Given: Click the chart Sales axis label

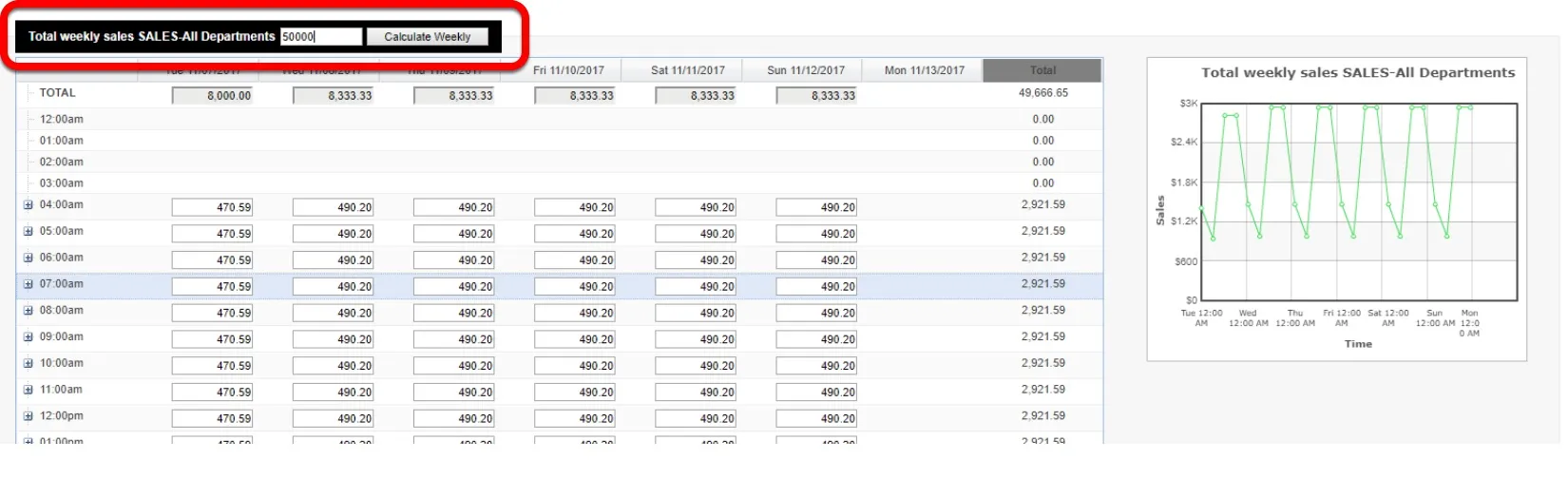Looking at the screenshot, I should point(1160,211).
